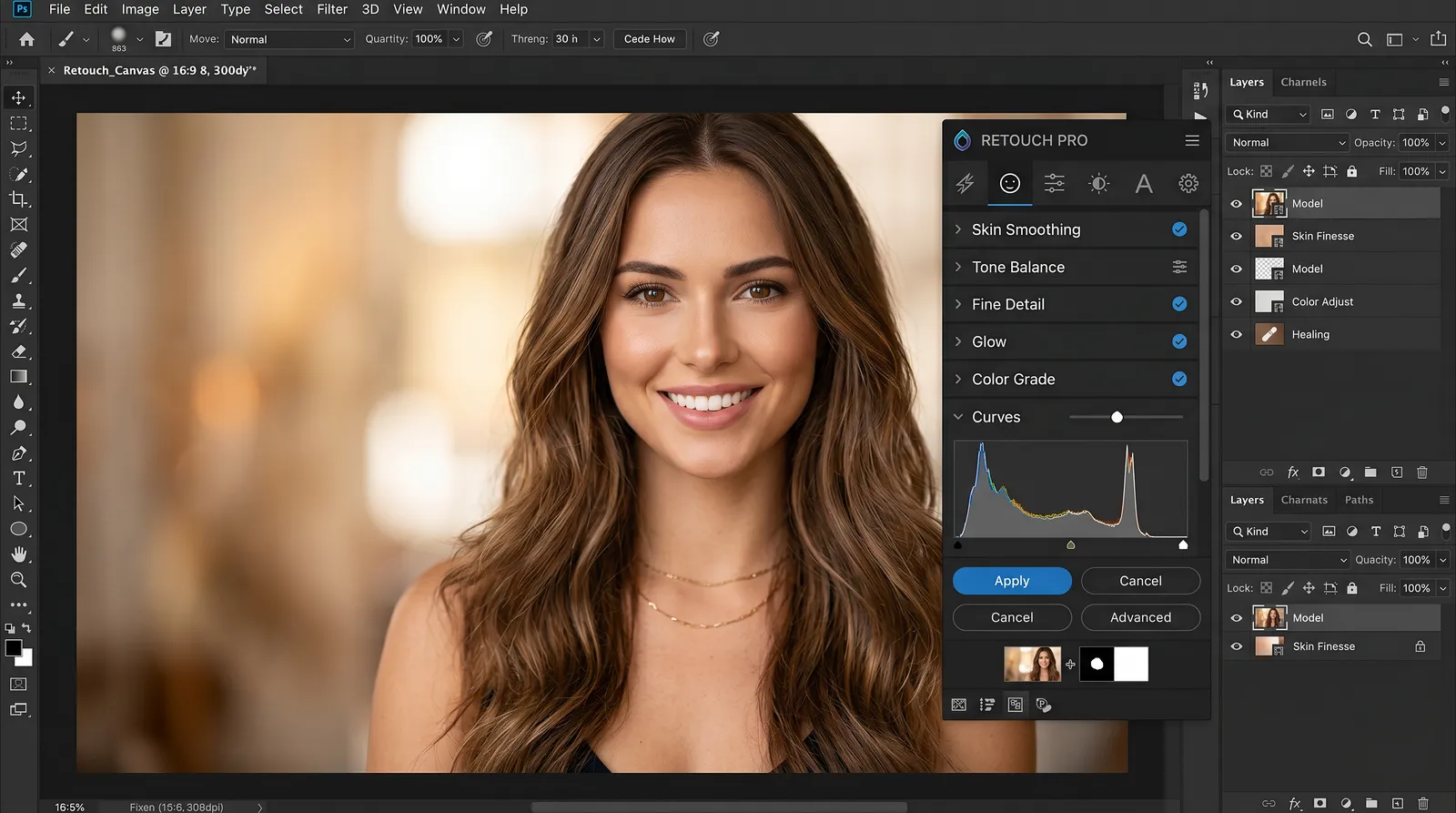Screen dimensions: 1456x813
Task: Click the foreground color swatch
Action: [14, 648]
